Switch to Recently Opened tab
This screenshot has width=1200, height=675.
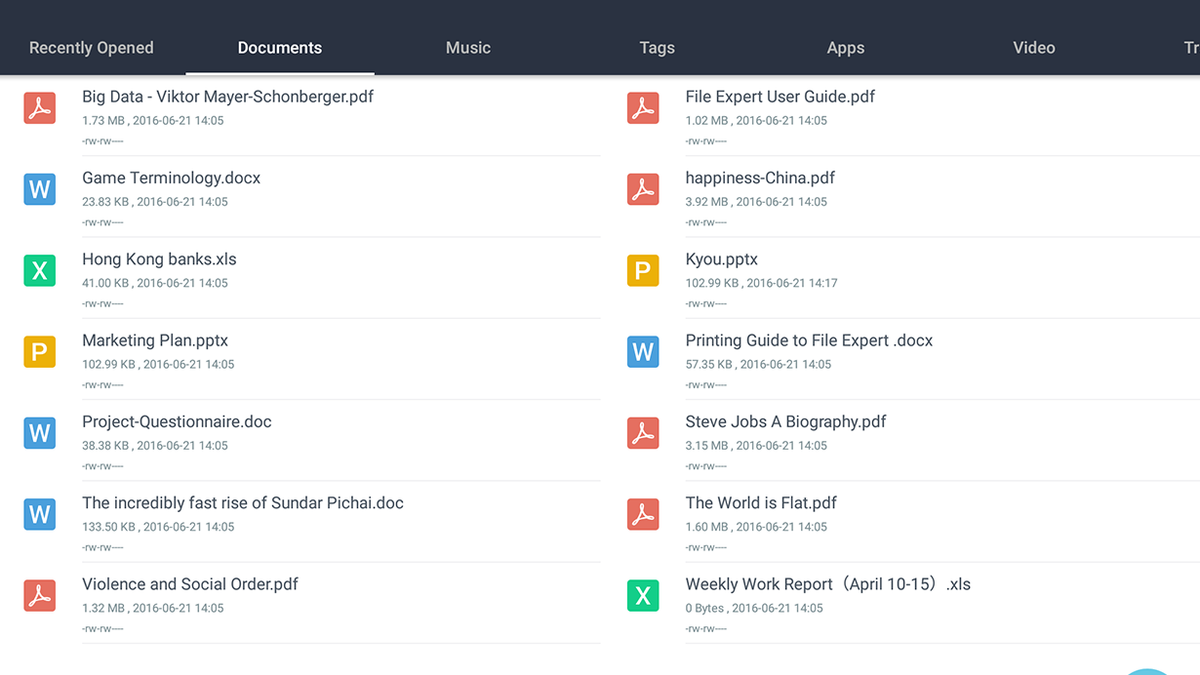pos(91,47)
